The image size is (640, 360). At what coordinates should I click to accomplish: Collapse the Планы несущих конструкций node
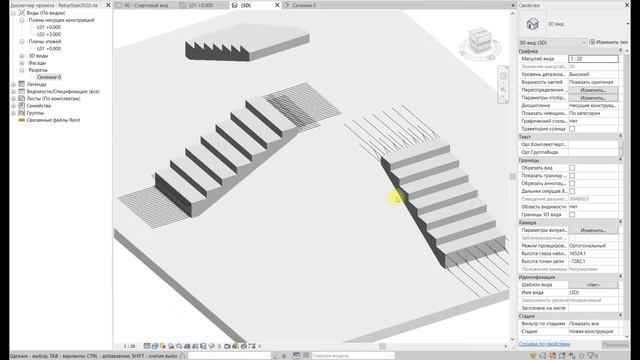22,20
